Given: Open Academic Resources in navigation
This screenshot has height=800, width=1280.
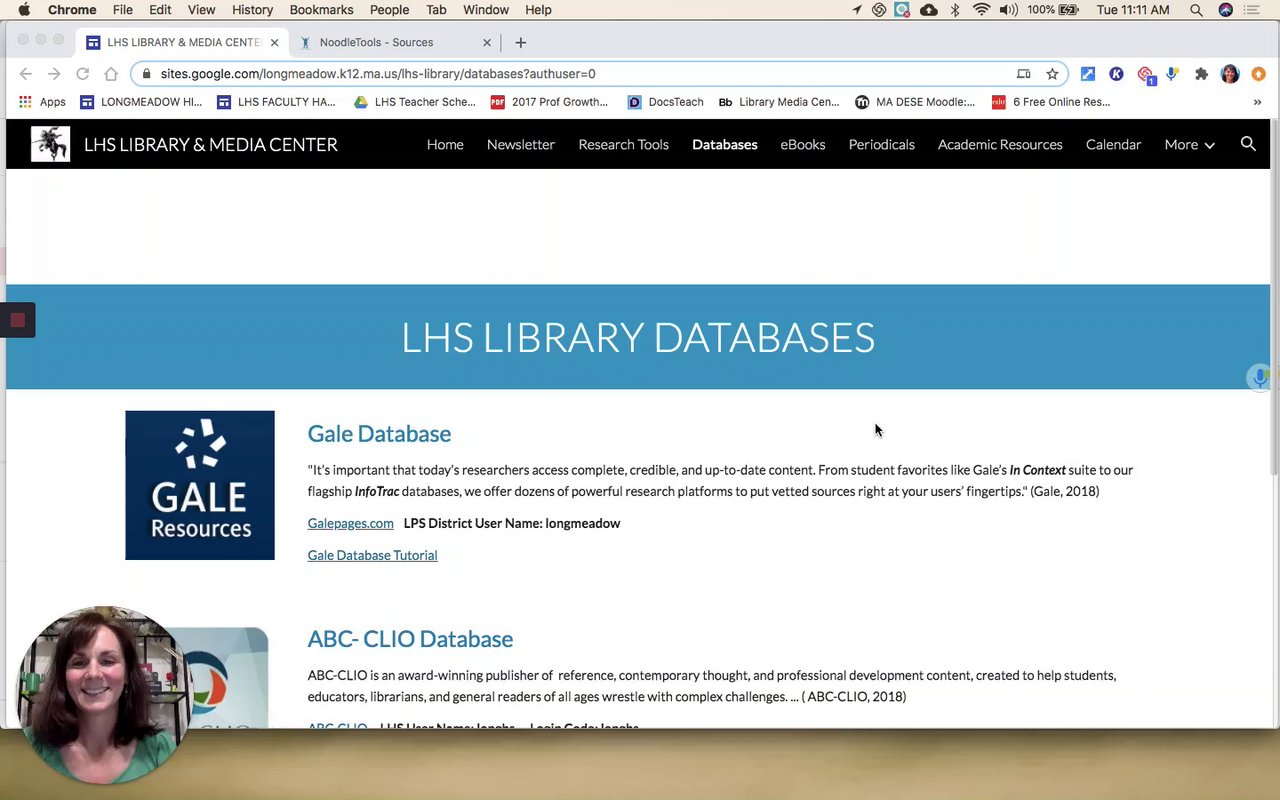Looking at the screenshot, I should tap(1000, 144).
